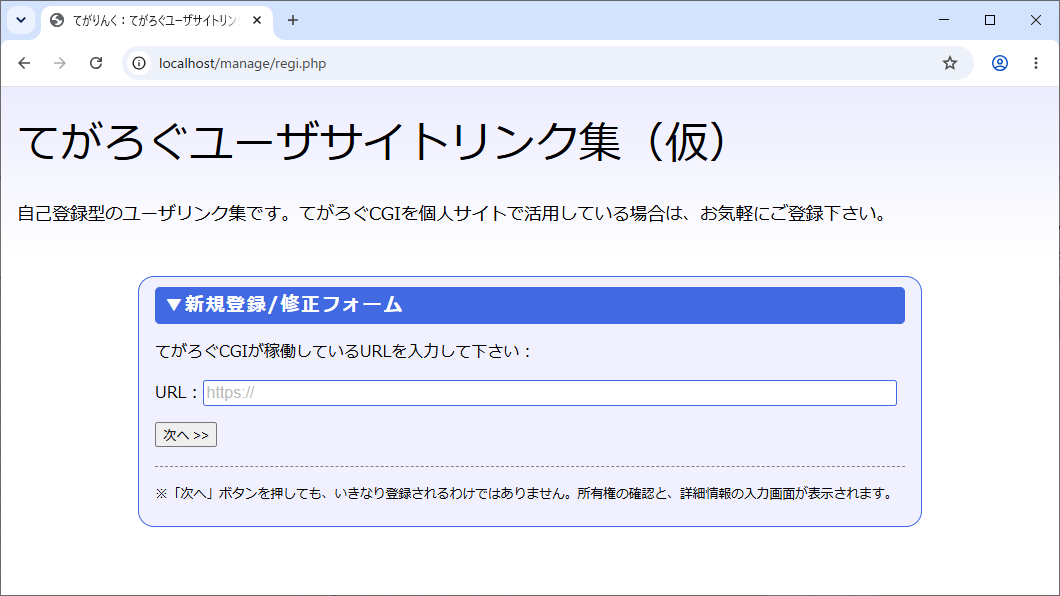Click the てがろぐユーザサイトリンク集（仮） heading

click(x=373, y=142)
